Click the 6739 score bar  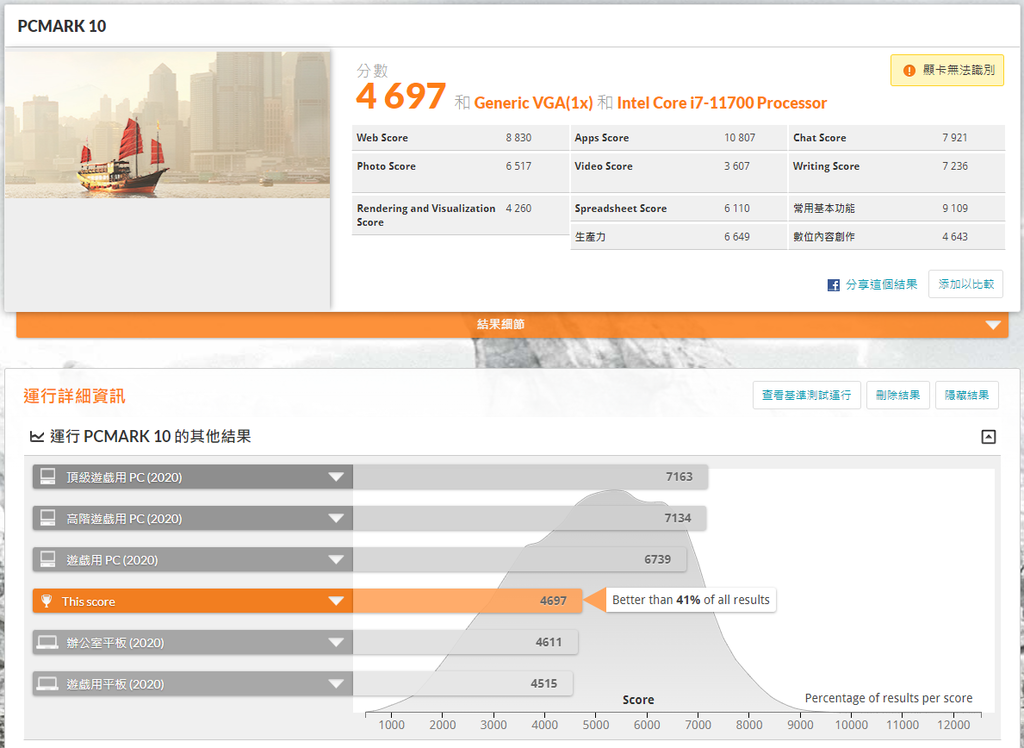tap(520, 560)
